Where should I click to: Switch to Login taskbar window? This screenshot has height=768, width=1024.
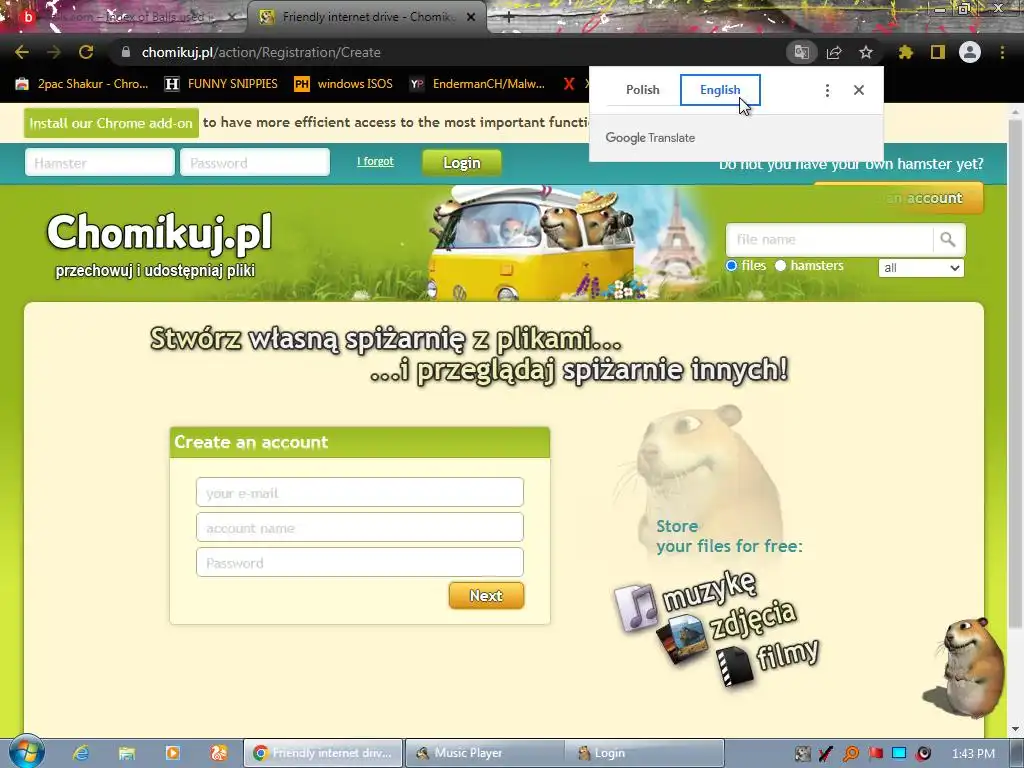click(645, 753)
